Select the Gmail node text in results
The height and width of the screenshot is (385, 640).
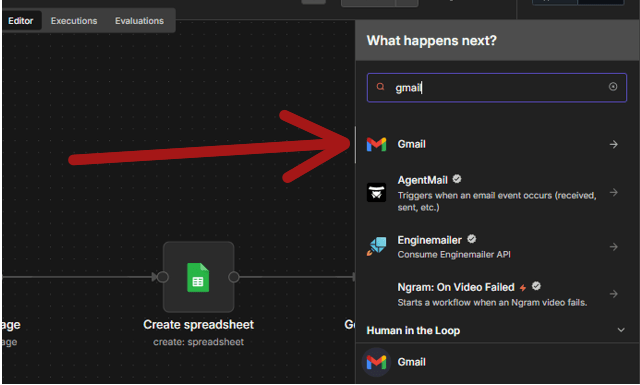coord(411,144)
